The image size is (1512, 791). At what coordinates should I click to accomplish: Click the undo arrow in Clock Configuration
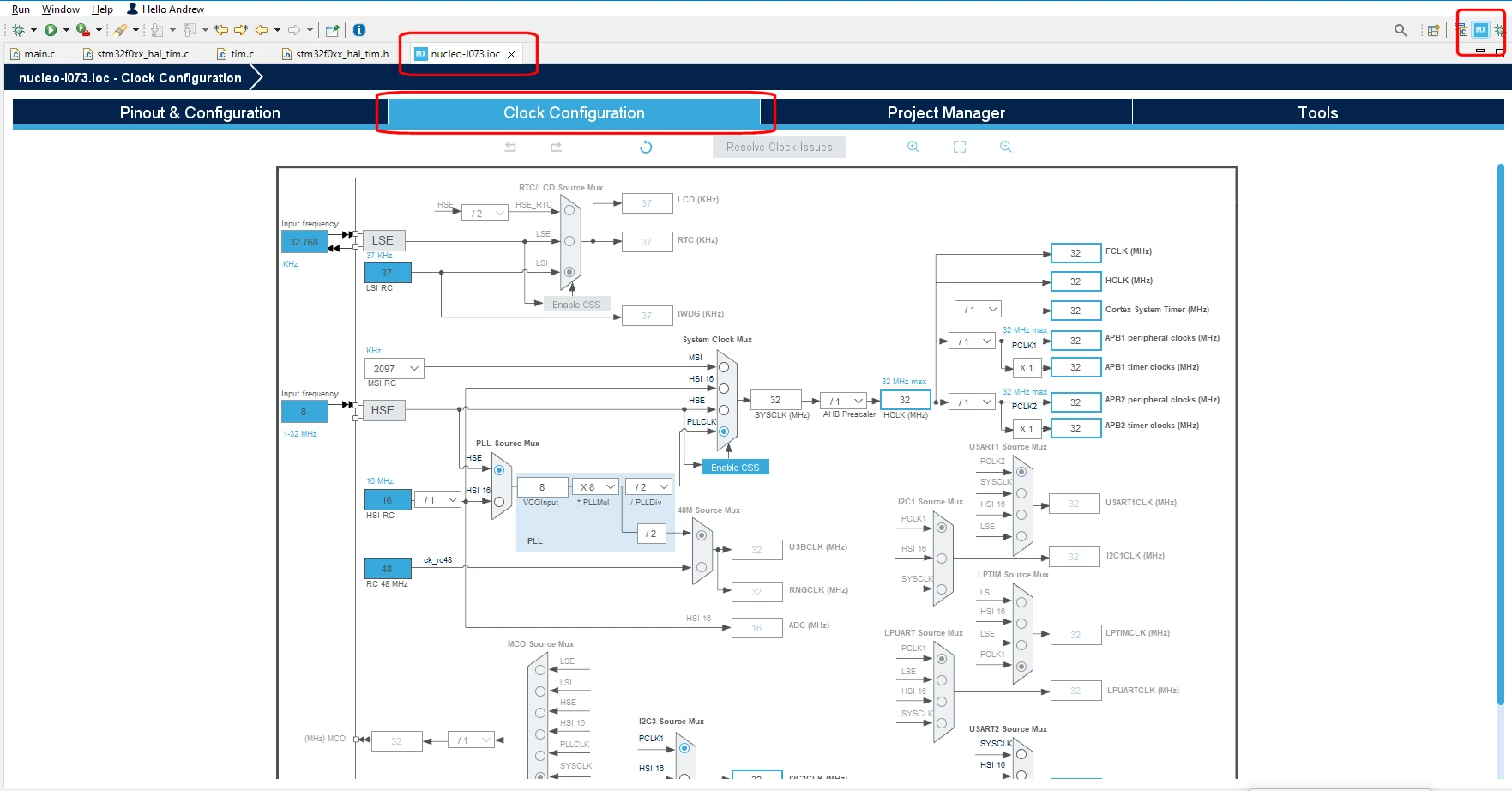510,147
